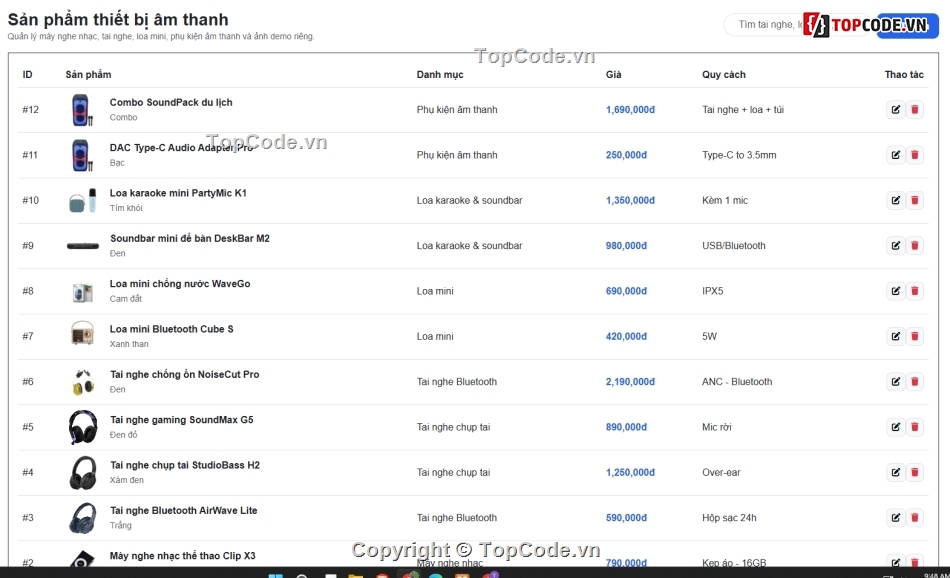Focus the Tìm tai nghe search field
The width and height of the screenshot is (950, 578).
pos(765,25)
